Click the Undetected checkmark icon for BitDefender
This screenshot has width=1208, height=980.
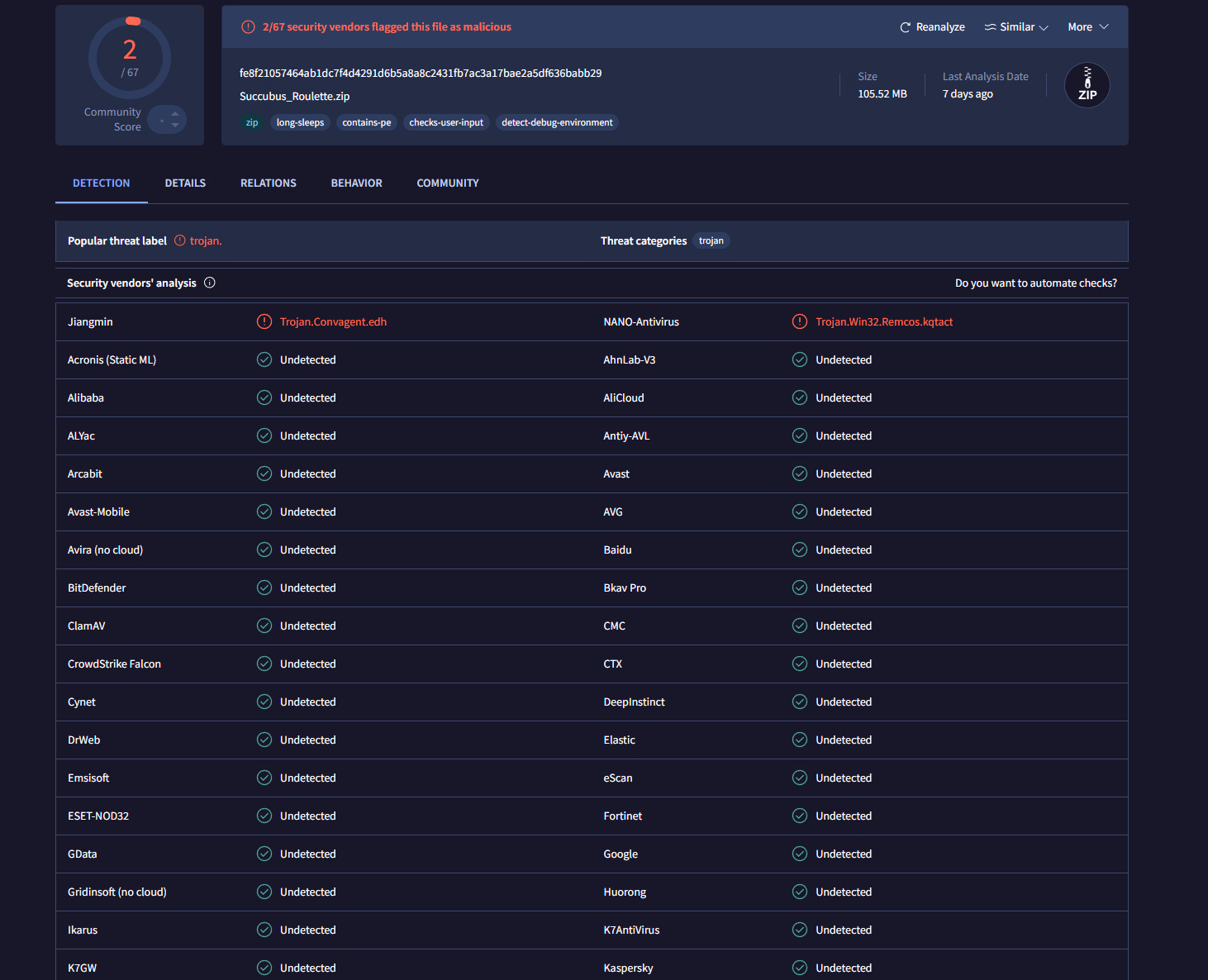[x=264, y=588]
